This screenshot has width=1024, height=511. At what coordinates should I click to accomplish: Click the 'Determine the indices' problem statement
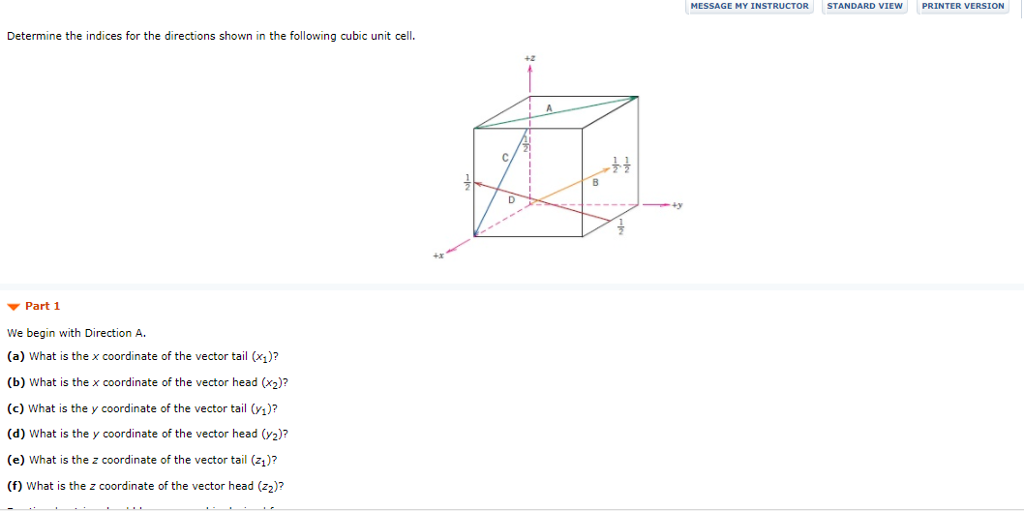pos(210,36)
